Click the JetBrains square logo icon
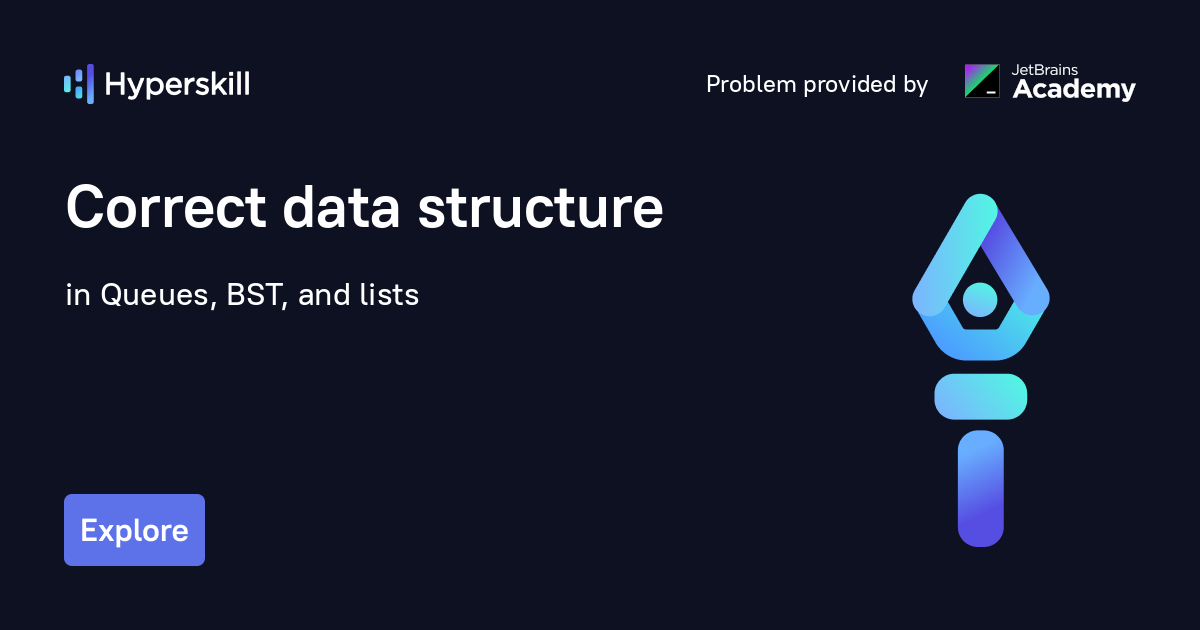 [x=981, y=81]
